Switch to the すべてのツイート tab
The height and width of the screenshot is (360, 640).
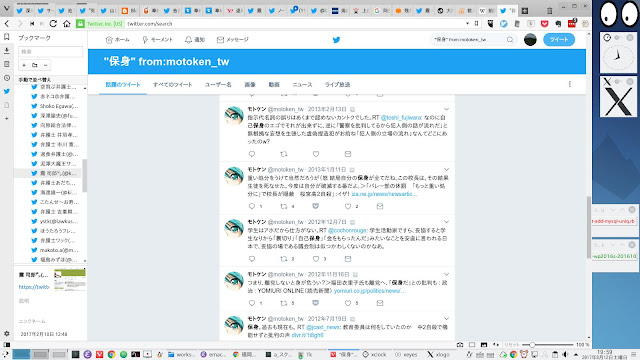(172, 84)
